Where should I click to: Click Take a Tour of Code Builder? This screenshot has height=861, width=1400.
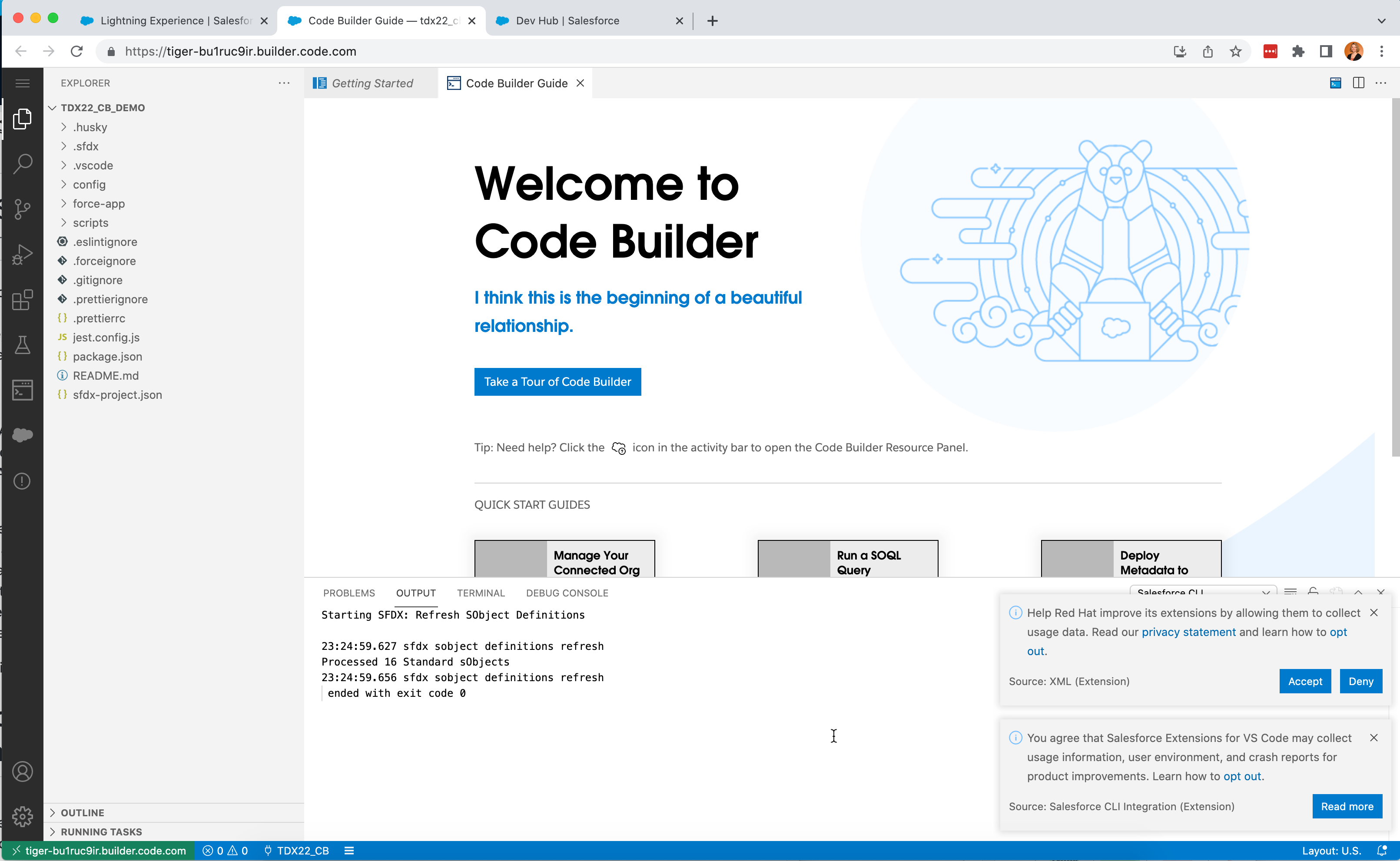tap(557, 381)
